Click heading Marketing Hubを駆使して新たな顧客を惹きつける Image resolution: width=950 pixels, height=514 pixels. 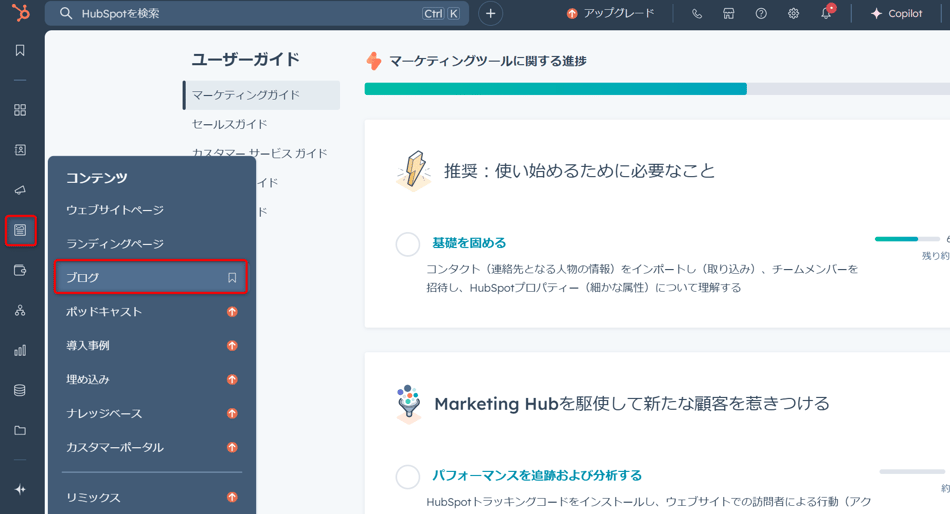coord(632,404)
